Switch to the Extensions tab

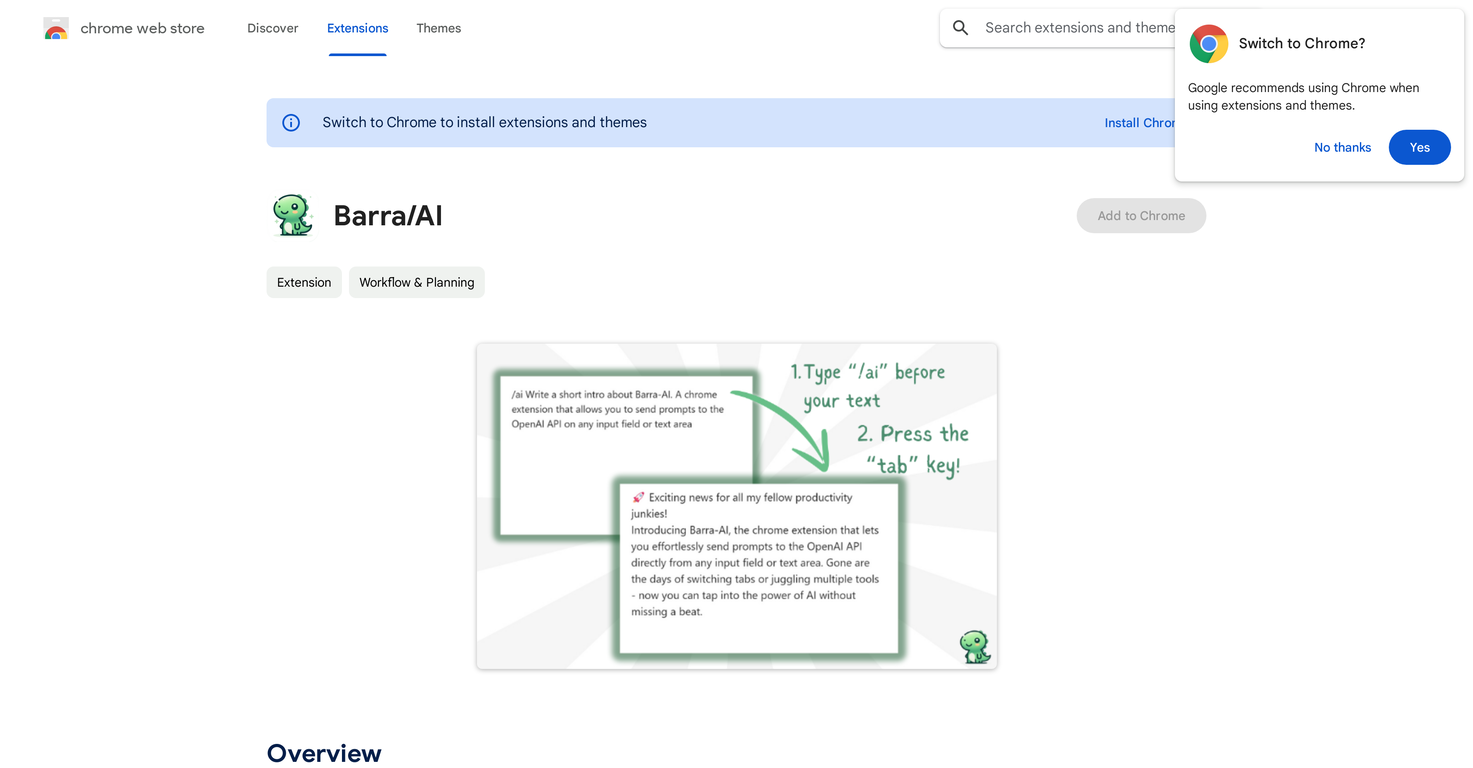pos(357,28)
